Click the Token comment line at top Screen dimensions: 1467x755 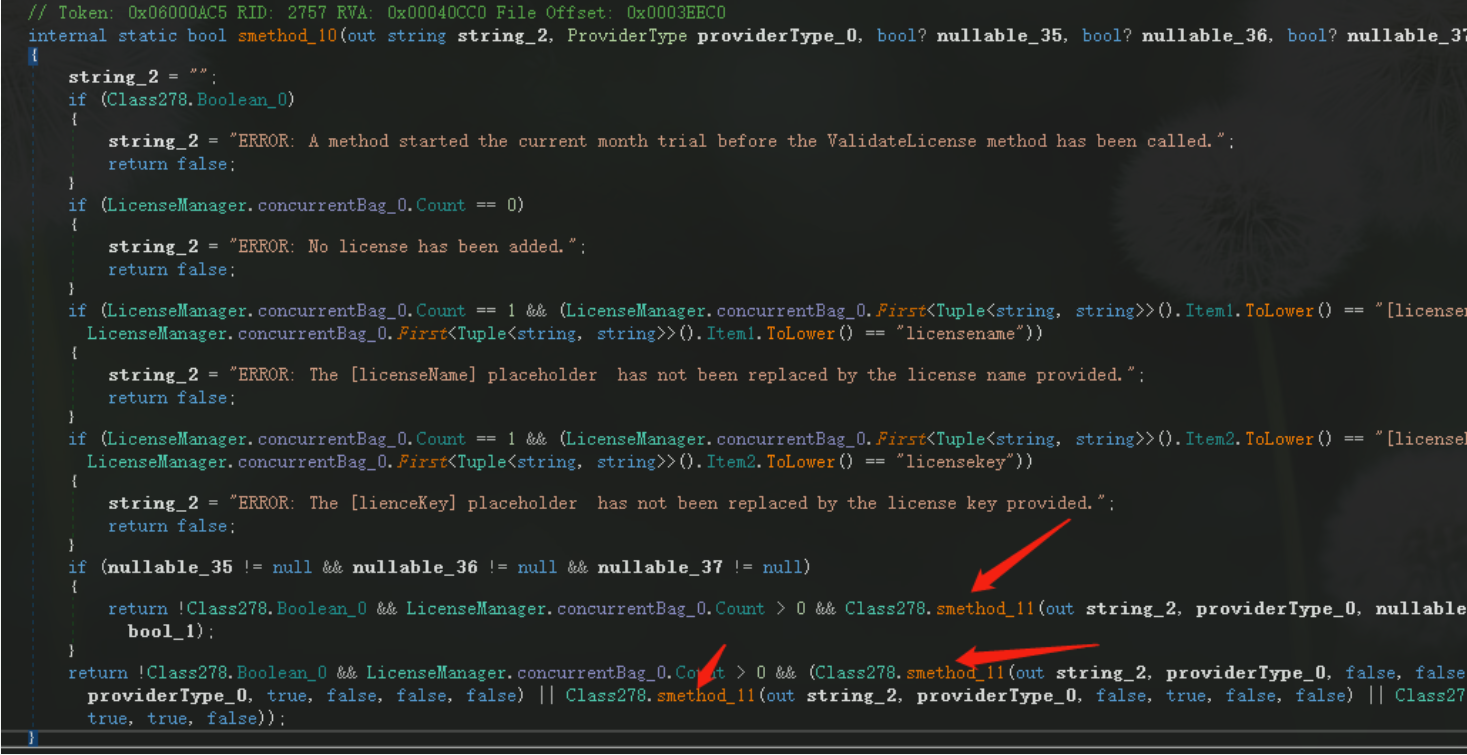[x=377, y=13]
